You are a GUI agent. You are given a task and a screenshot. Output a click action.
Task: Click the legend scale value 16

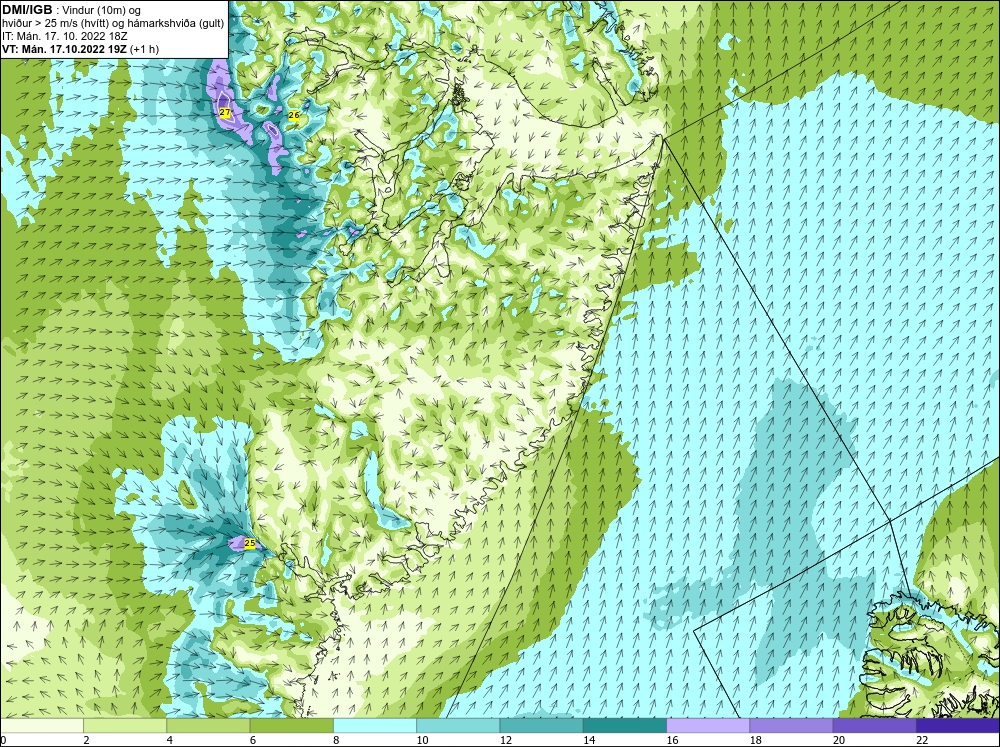pos(672,740)
